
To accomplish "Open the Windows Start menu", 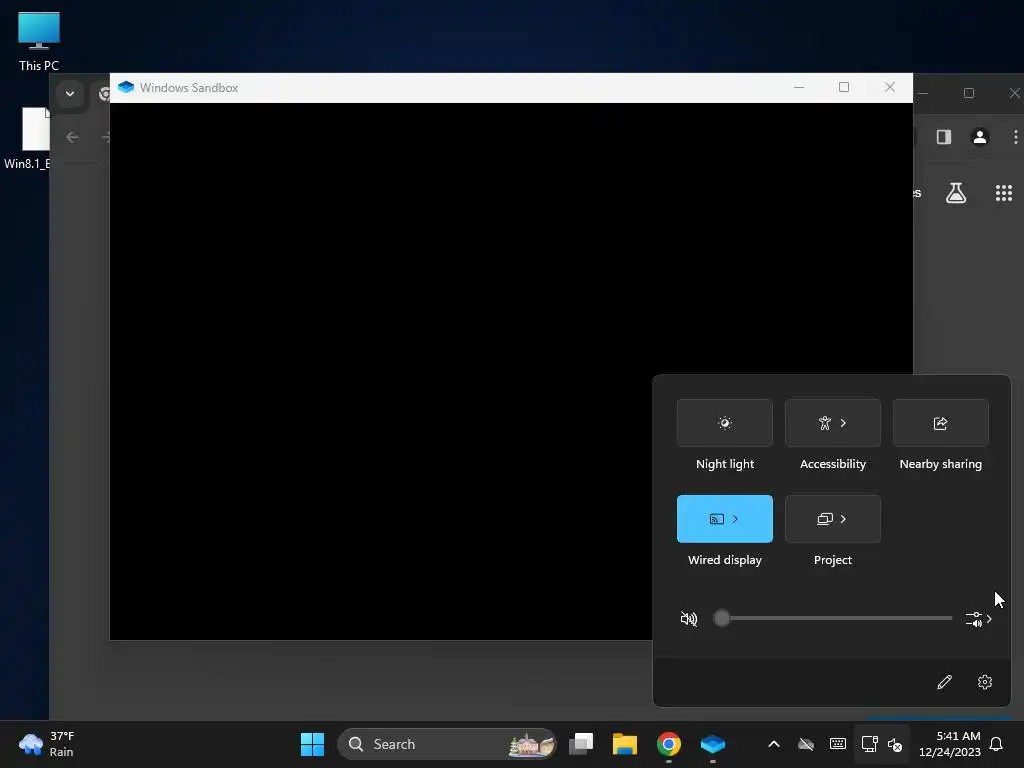I will (x=312, y=744).
